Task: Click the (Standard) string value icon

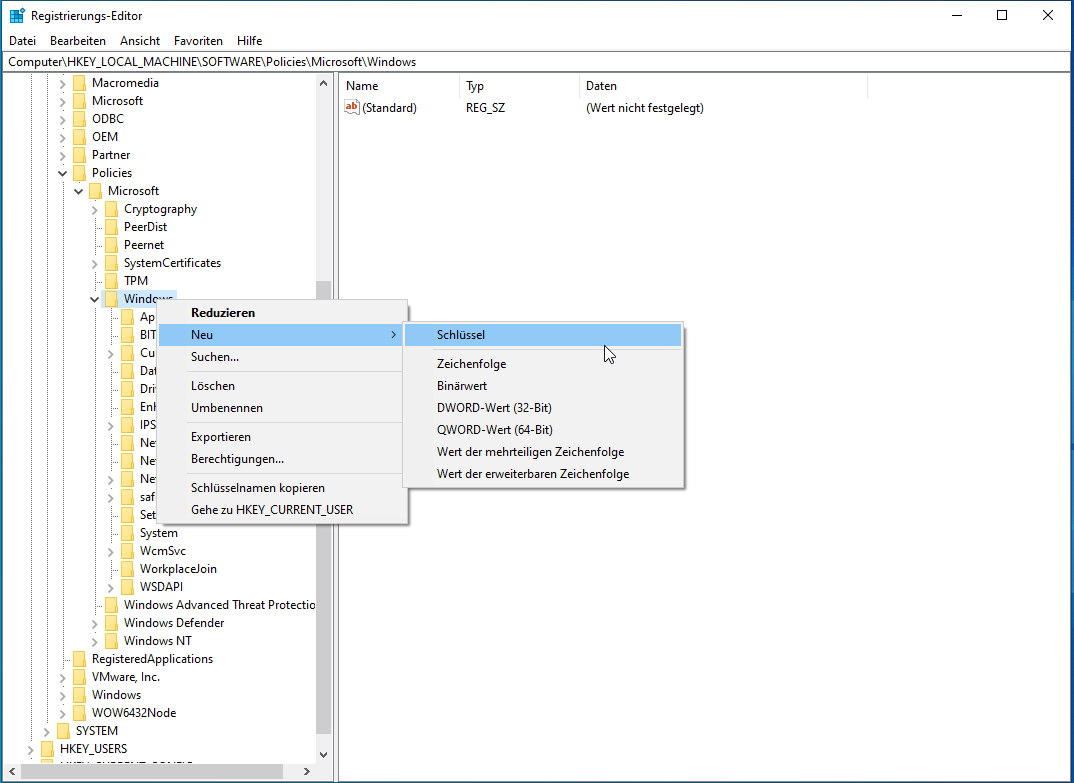Action: point(352,108)
